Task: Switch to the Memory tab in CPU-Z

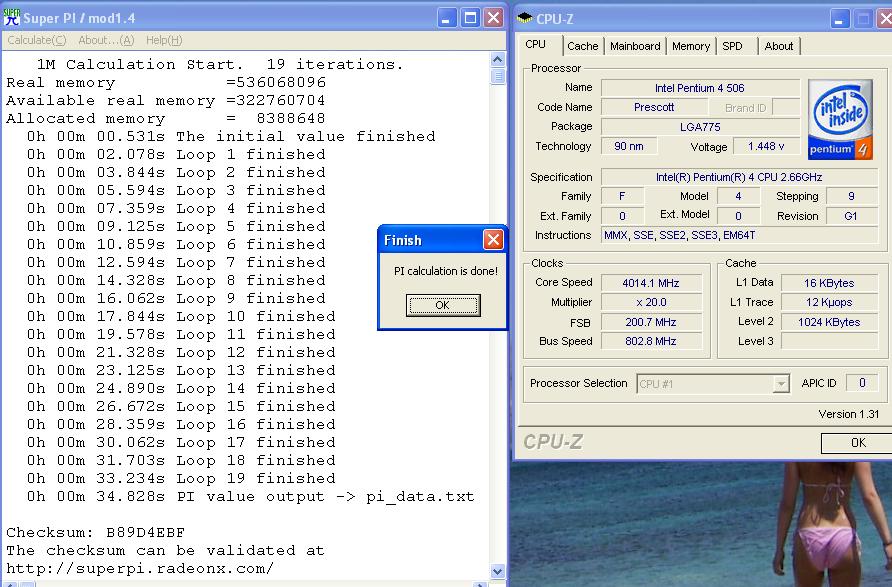Action: click(x=691, y=46)
